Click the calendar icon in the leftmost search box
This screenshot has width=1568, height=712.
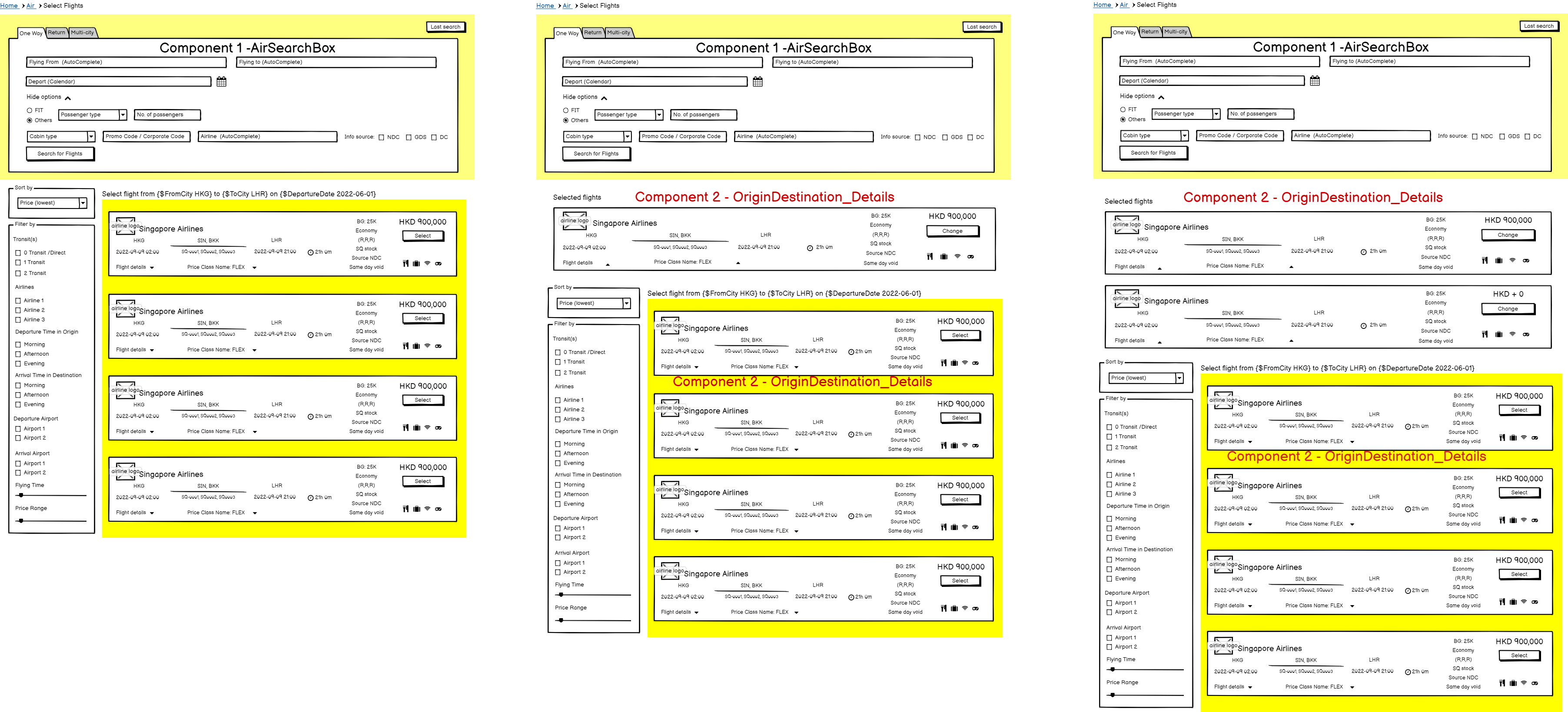tap(222, 82)
